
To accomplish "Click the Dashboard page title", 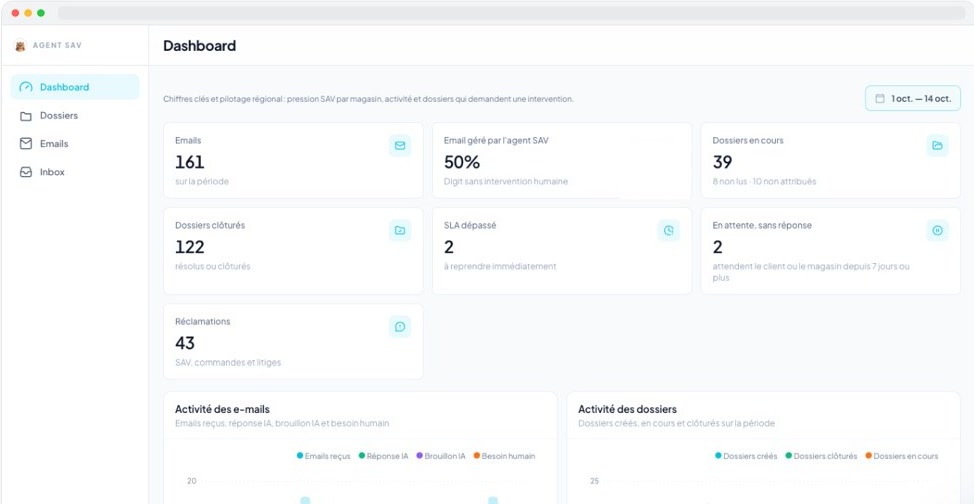I will 199,45.
